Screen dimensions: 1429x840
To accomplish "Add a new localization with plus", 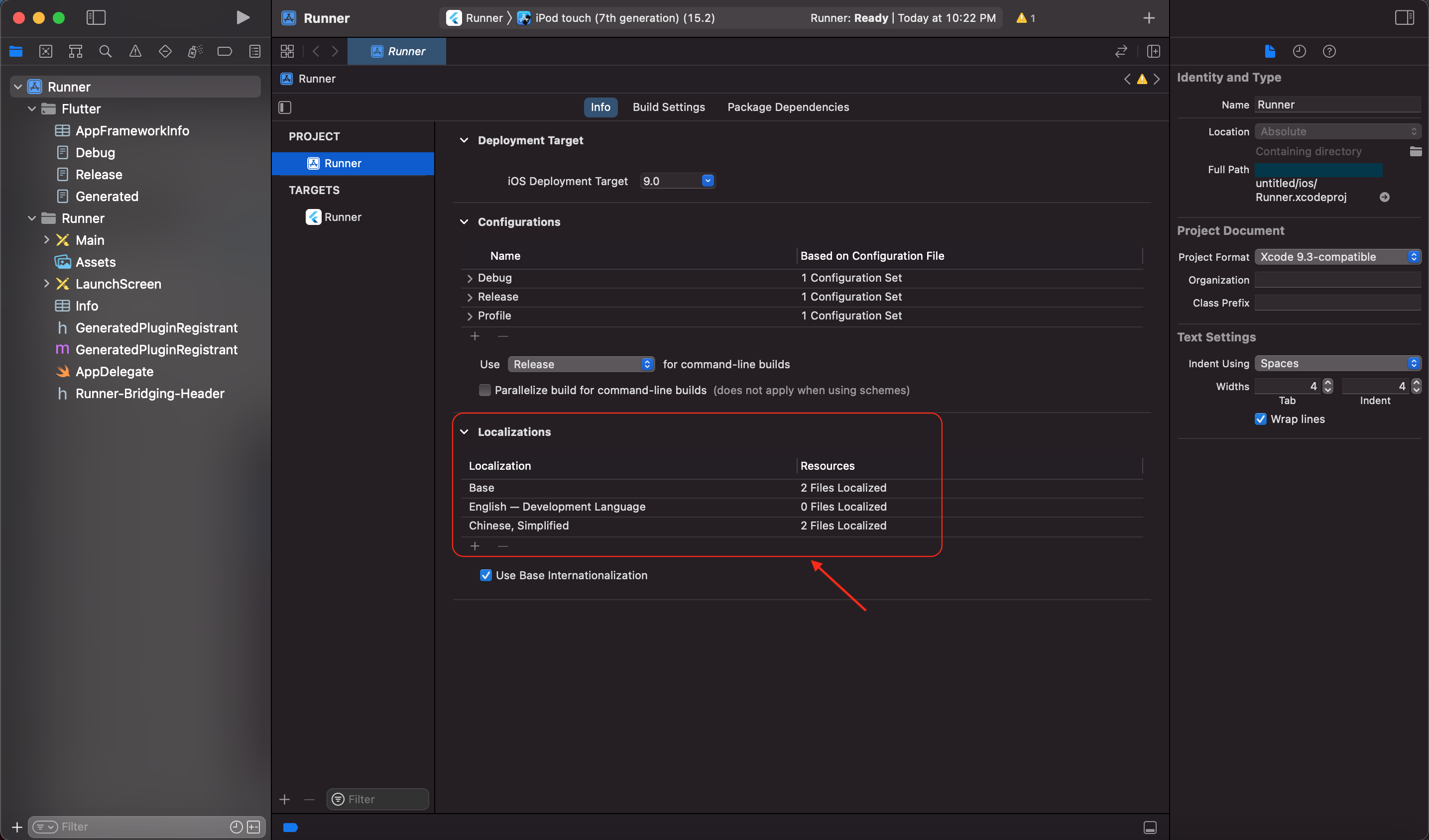I will click(x=475, y=546).
